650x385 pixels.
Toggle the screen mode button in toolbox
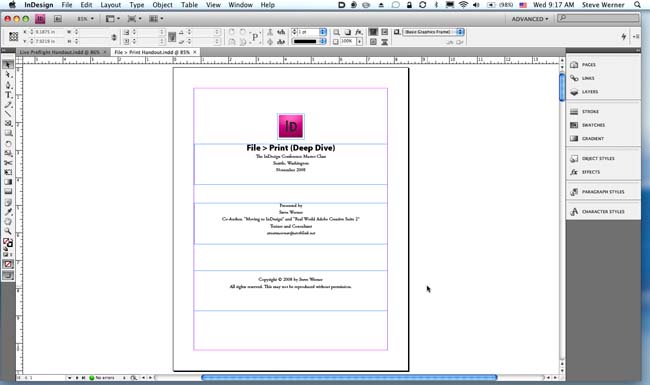click(x=8, y=276)
